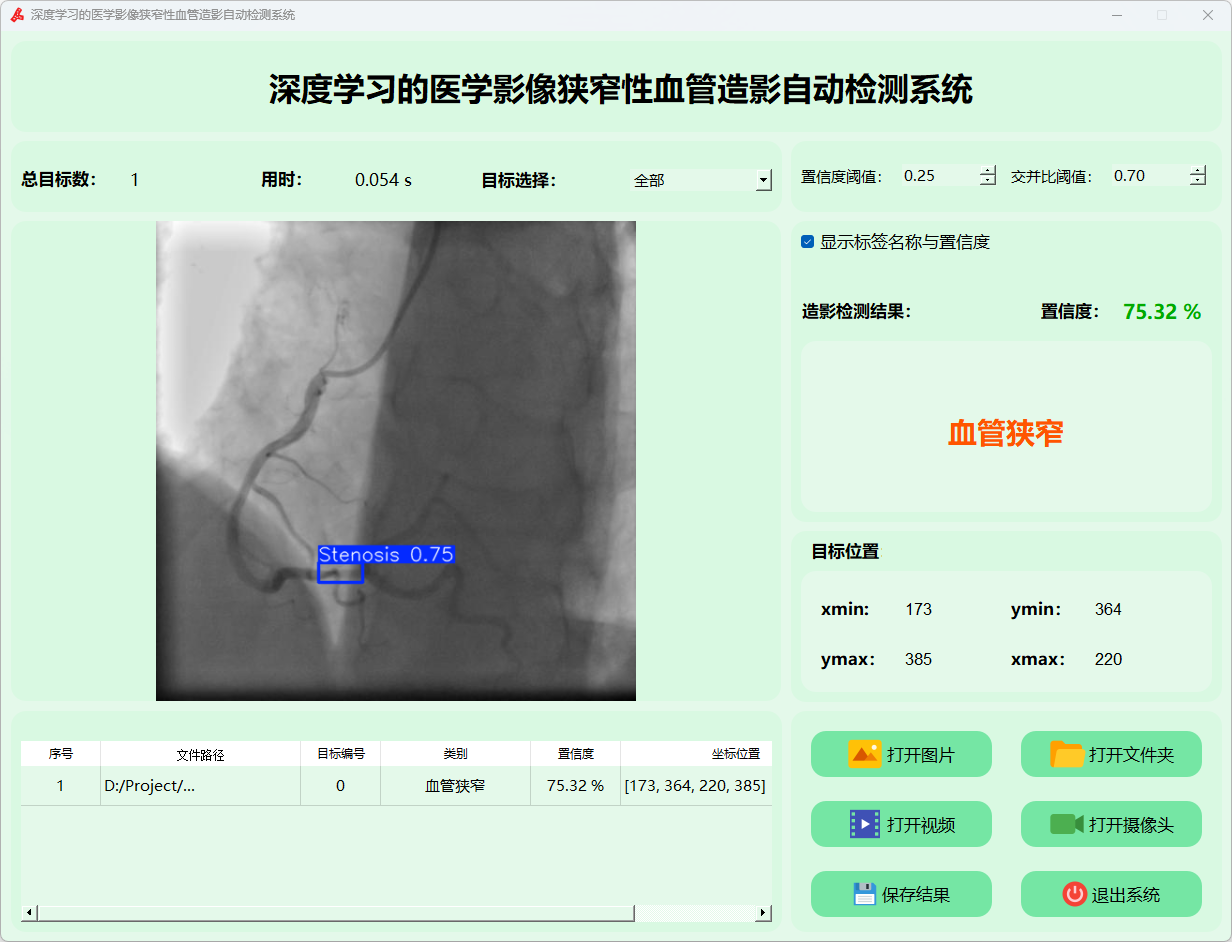Toggle the show label name and confidence checkbox
The height and width of the screenshot is (942, 1232).
(x=808, y=242)
